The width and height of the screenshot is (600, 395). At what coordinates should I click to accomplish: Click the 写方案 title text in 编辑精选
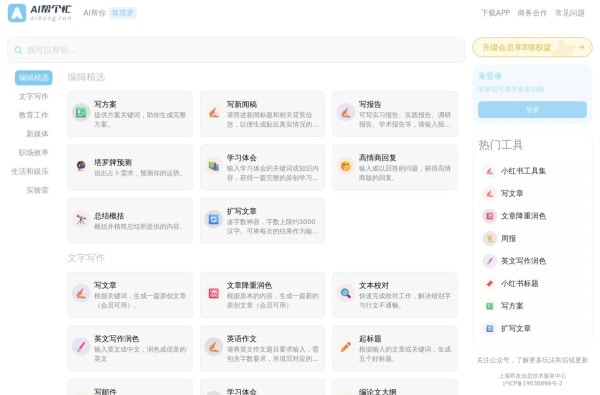pyautogui.click(x=105, y=104)
